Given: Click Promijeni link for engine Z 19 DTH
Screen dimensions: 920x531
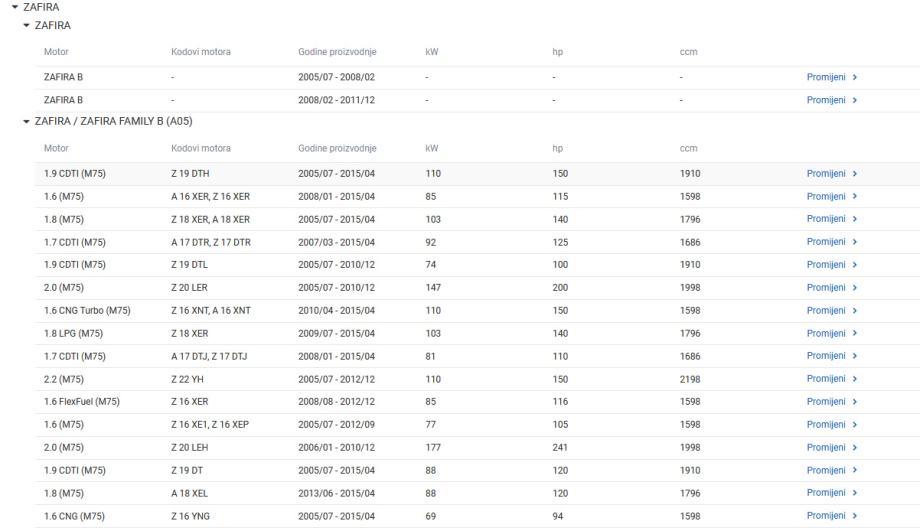Looking at the screenshot, I should point(826,174).
